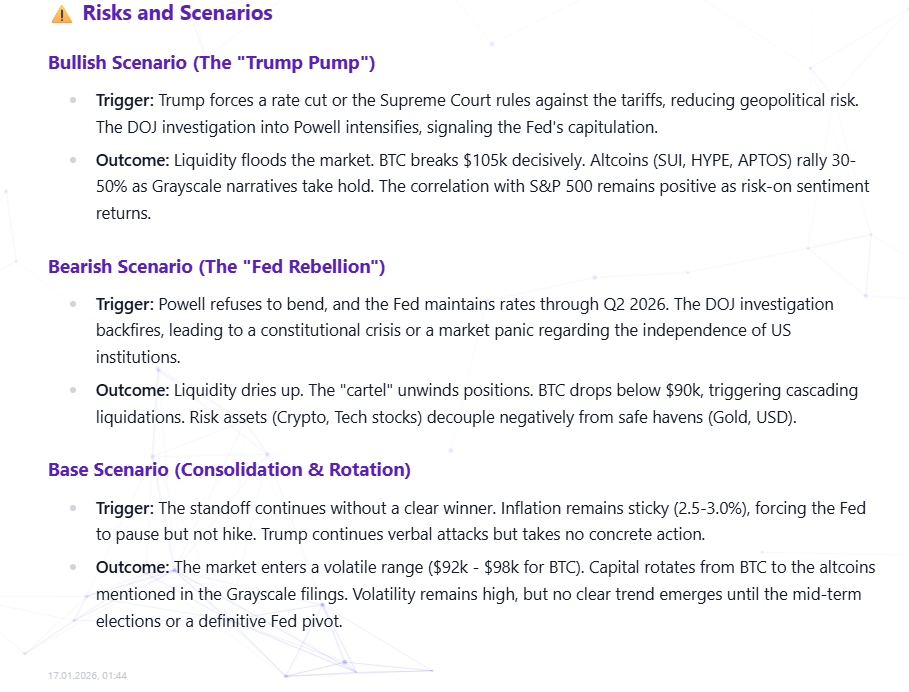Select the Bullish Scenario "Trump Pump" heading
The image size is (909, 692).
tap(211, 63)
